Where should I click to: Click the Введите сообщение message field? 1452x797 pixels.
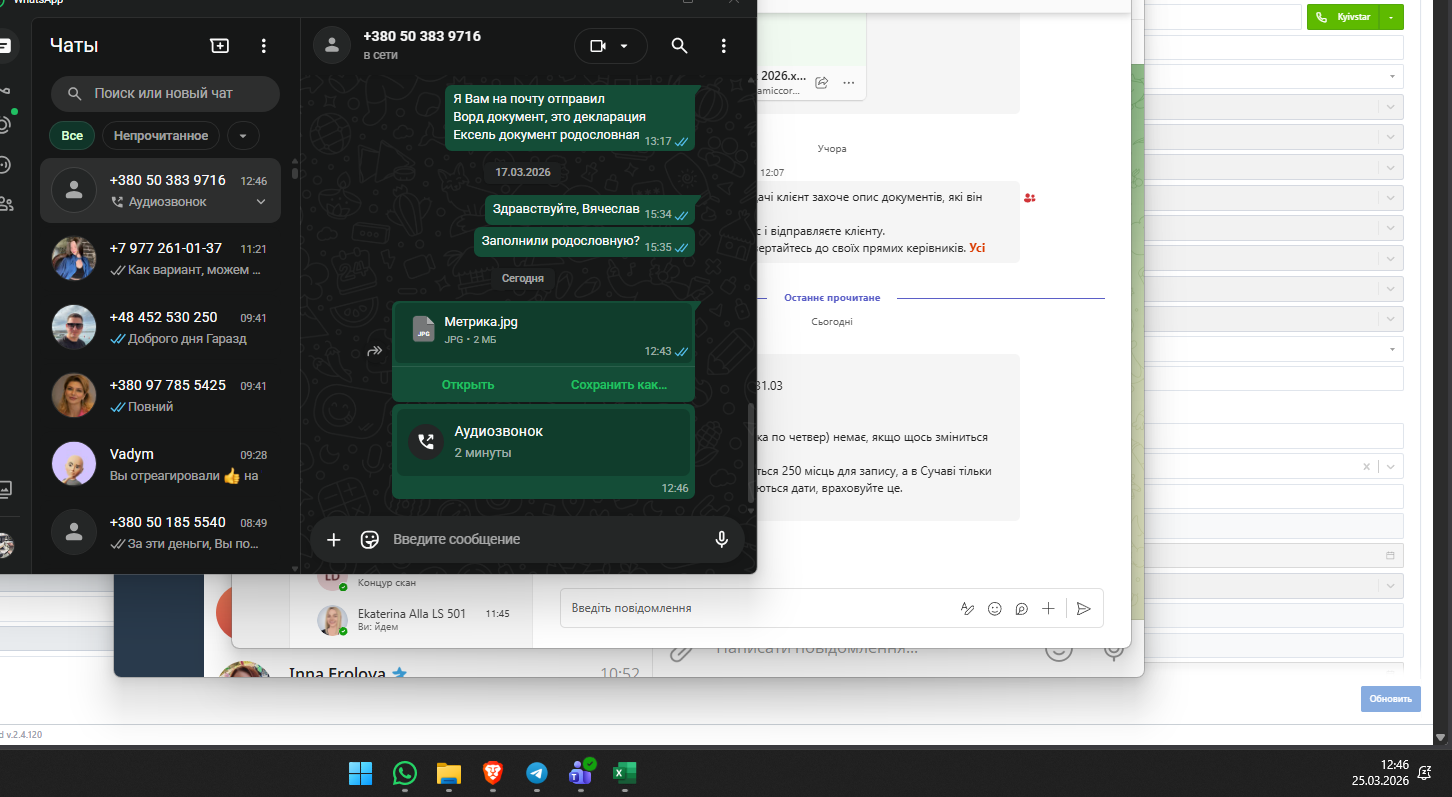tap(547, 539)
